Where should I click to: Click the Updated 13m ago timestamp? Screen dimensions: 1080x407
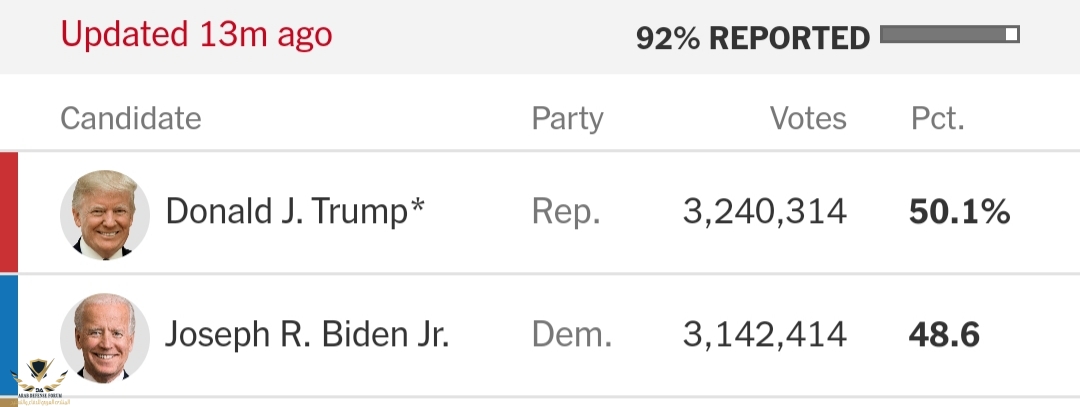[196, 35]
